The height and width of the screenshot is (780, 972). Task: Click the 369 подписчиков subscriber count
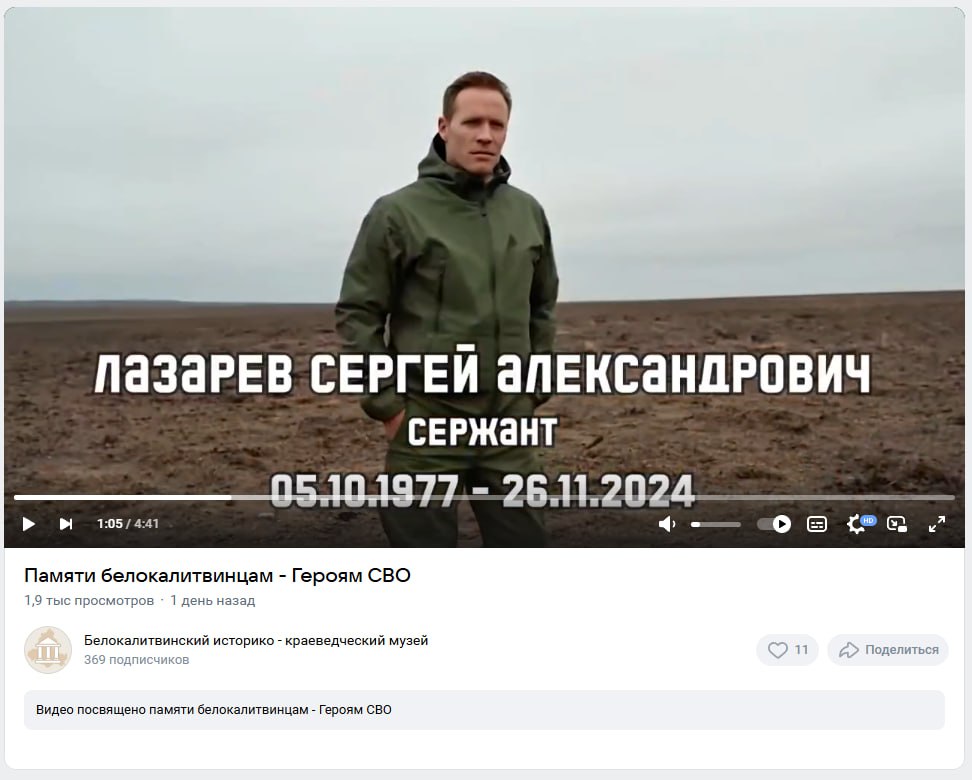(x=136, y=660)
